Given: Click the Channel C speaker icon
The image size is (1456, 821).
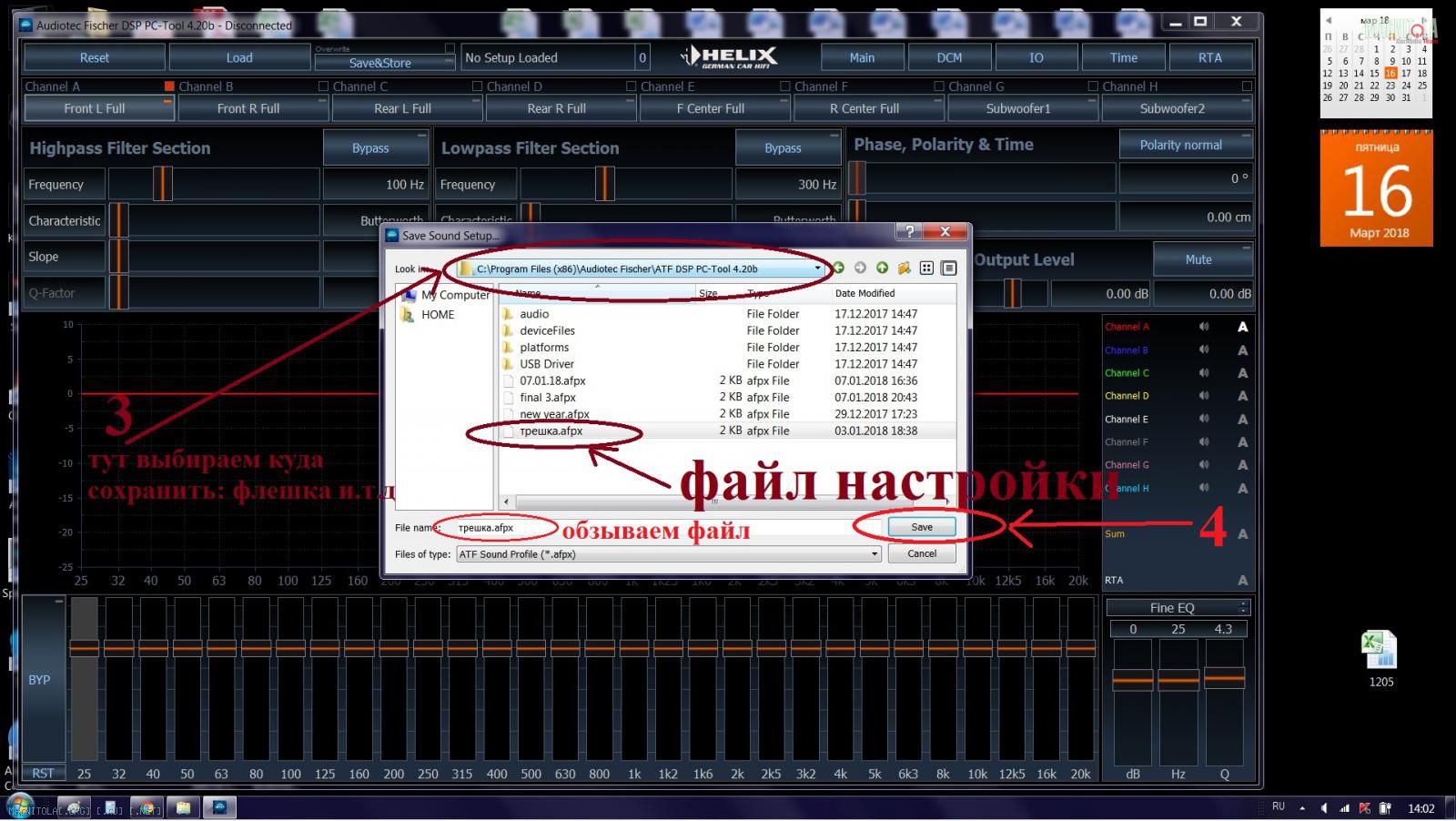Looking at the screenshot, I should [1204, 372].
